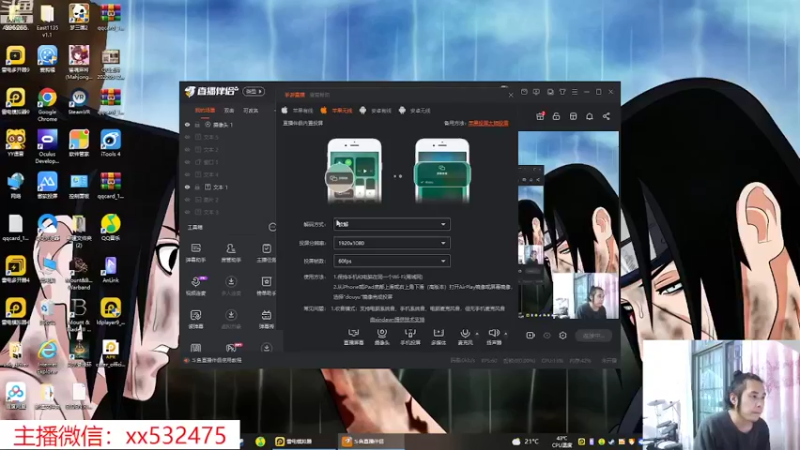Toggle visibility of 图片 2 layer

187,199
